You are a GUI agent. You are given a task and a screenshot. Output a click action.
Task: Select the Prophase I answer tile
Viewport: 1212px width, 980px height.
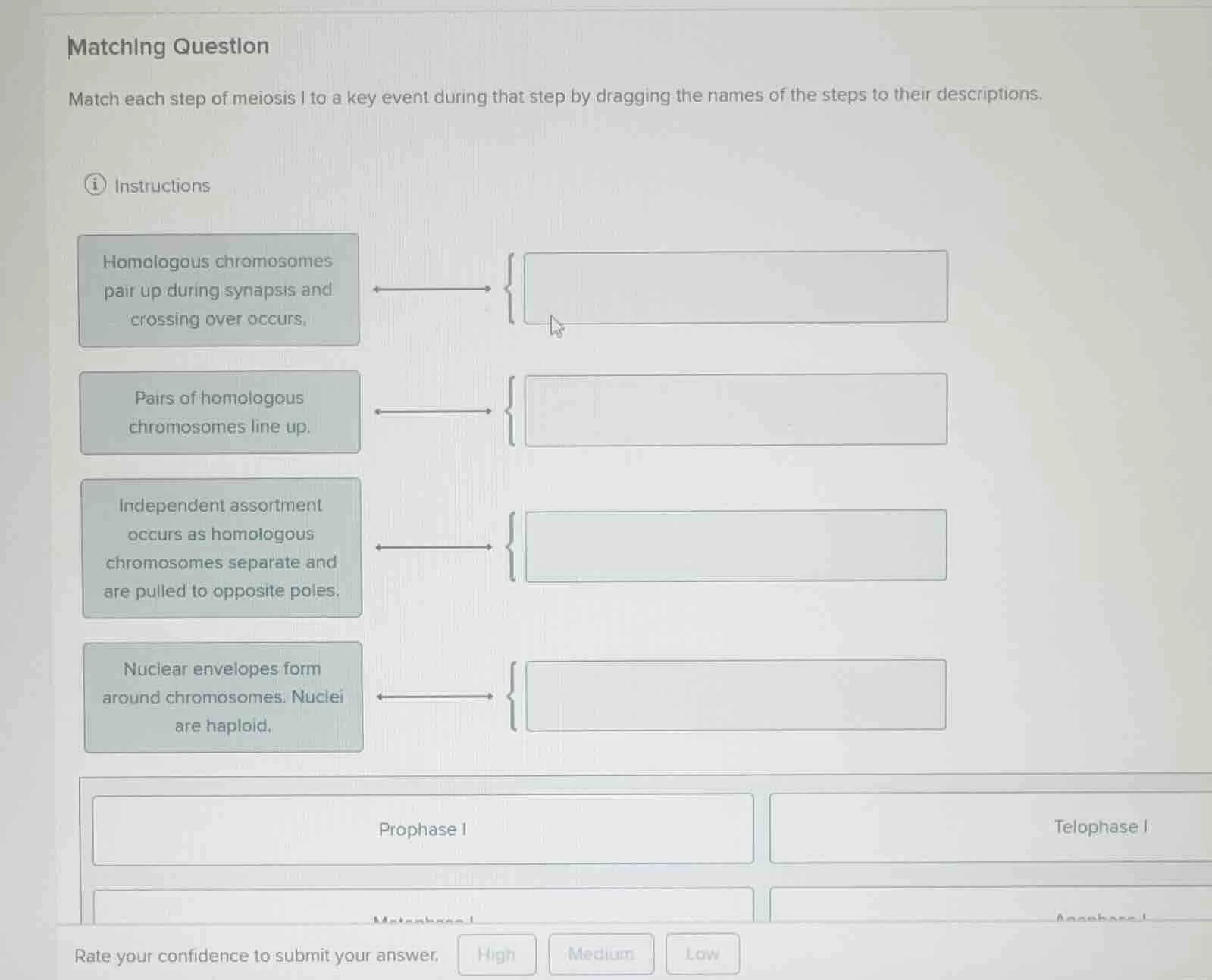[x=423, y=829]
